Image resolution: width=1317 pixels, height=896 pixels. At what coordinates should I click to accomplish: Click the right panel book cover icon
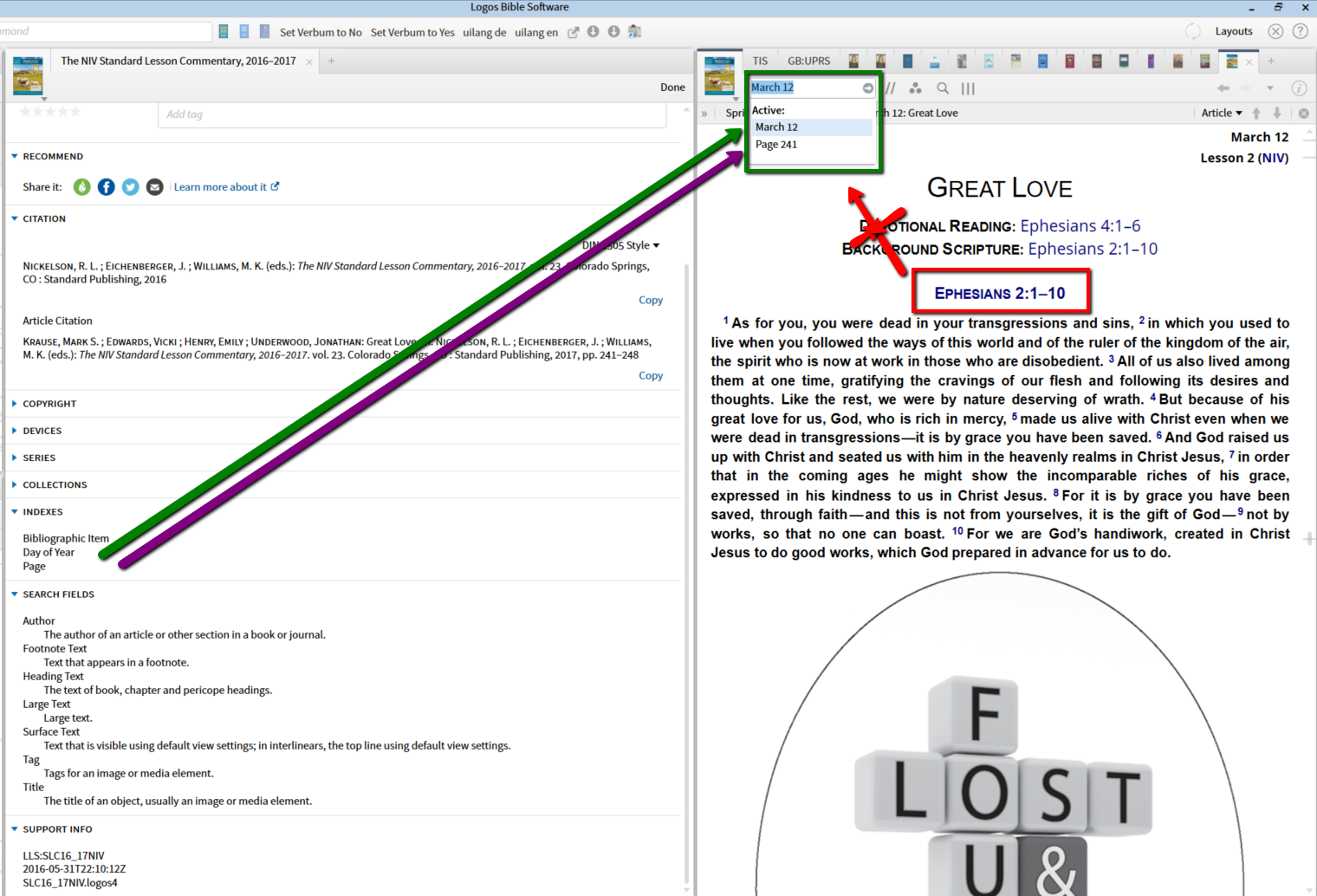[719, 75]
